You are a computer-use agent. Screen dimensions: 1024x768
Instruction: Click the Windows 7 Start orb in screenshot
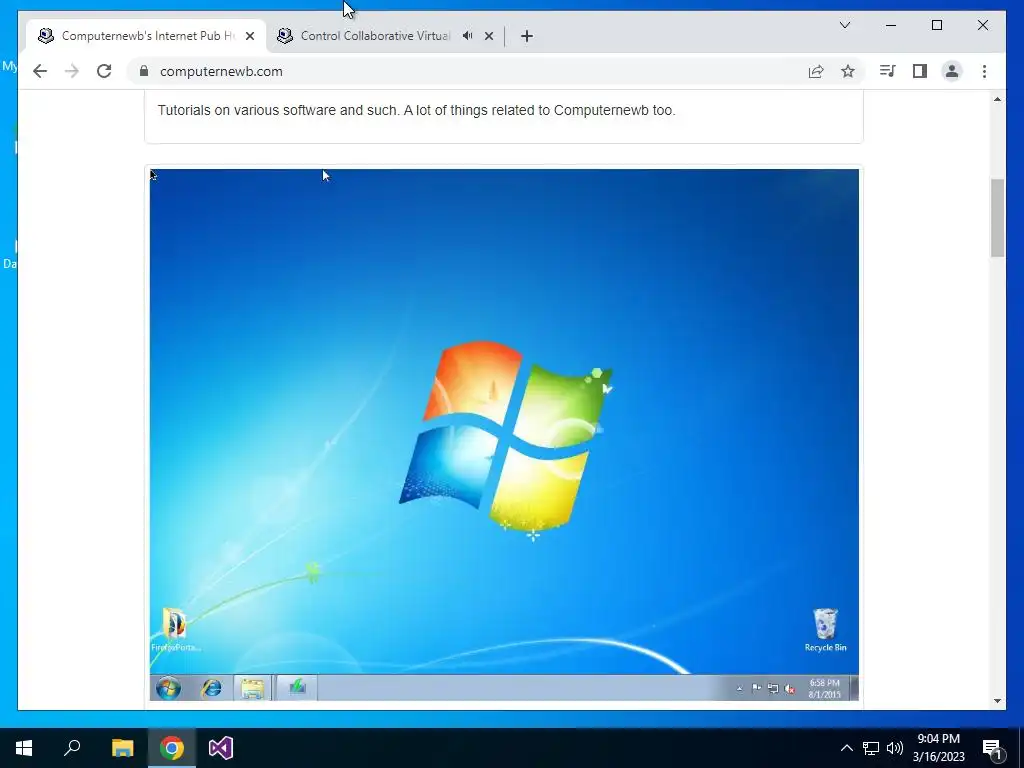click(168, 688)
